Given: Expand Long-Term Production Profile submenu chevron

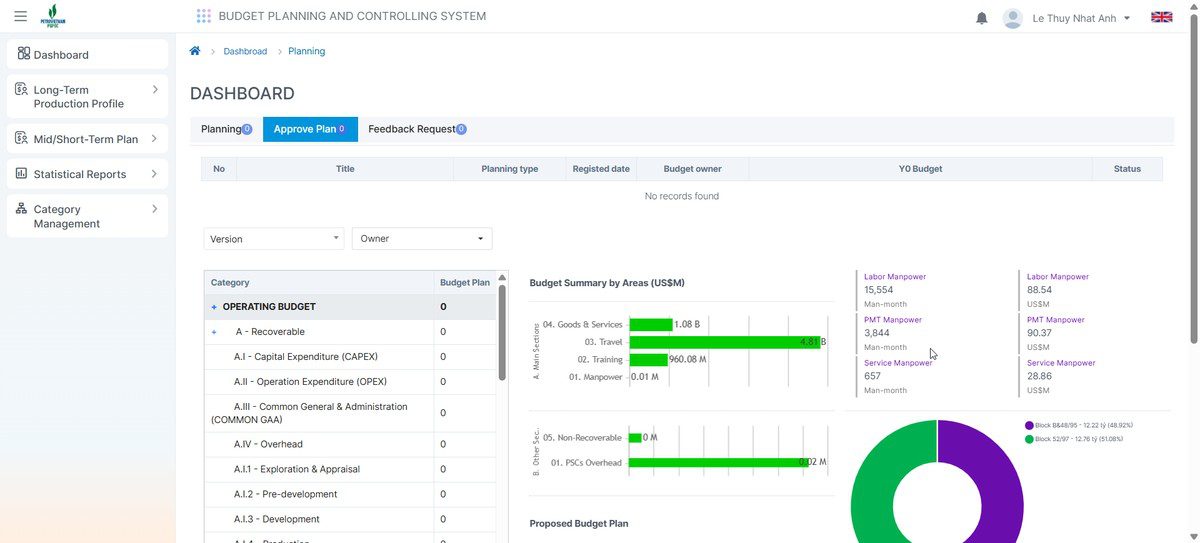Looking at the screenshot, I should point(155,90).
